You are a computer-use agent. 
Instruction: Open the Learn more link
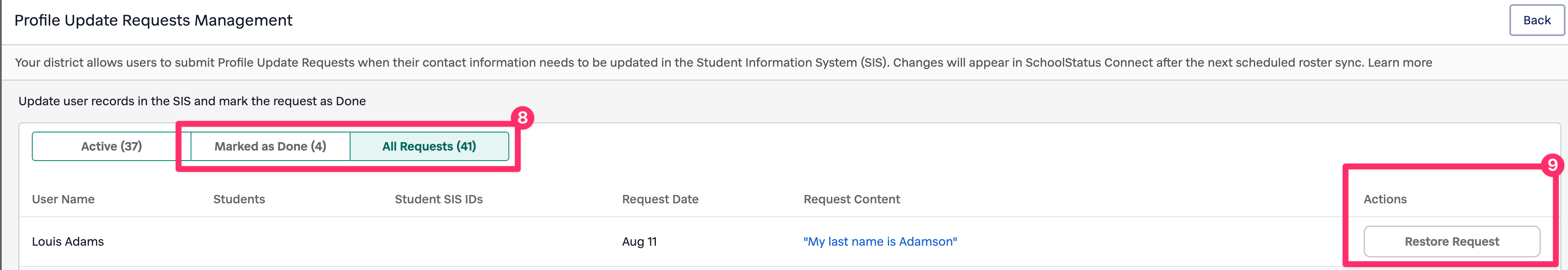point(1399,62)
